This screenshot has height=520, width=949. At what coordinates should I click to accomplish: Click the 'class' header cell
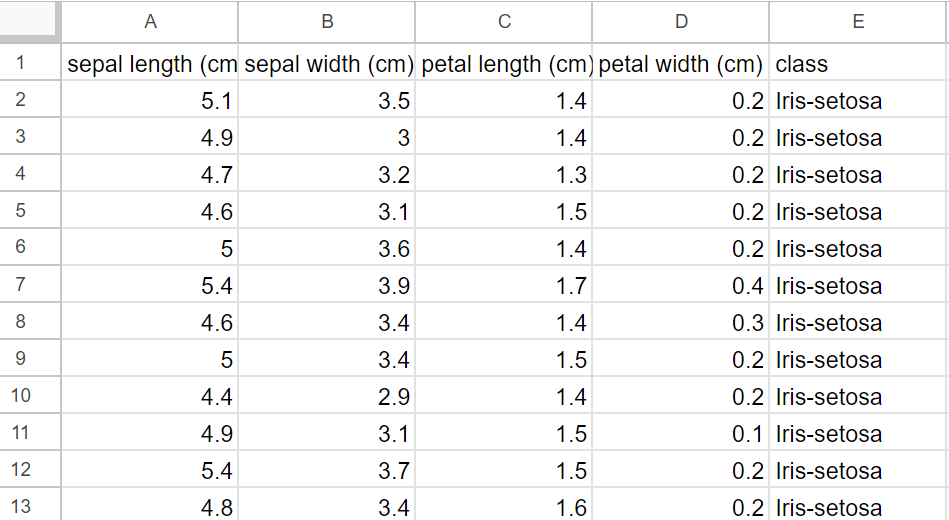click(859, 62)
